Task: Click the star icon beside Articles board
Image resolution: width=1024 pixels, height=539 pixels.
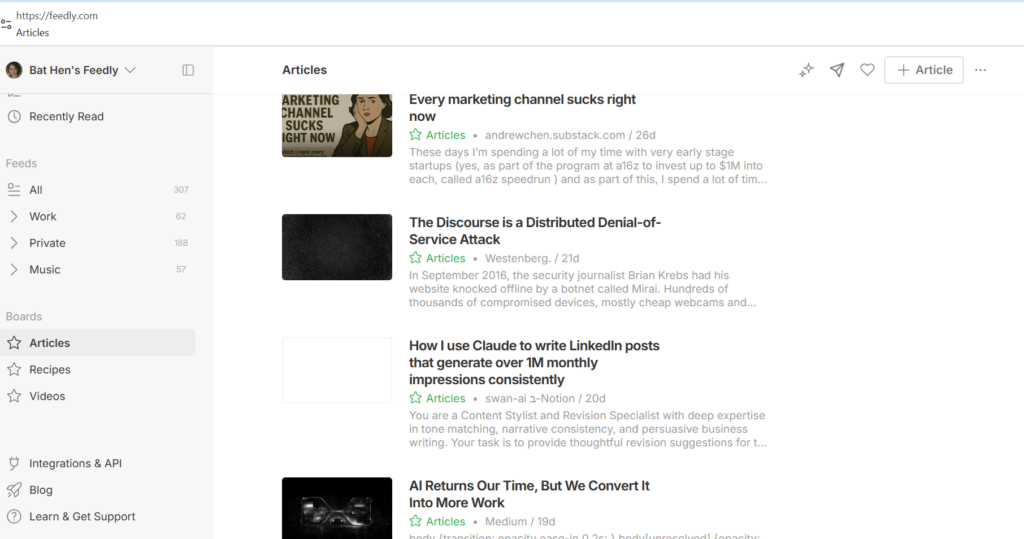Action: click(x=14, y=342)
